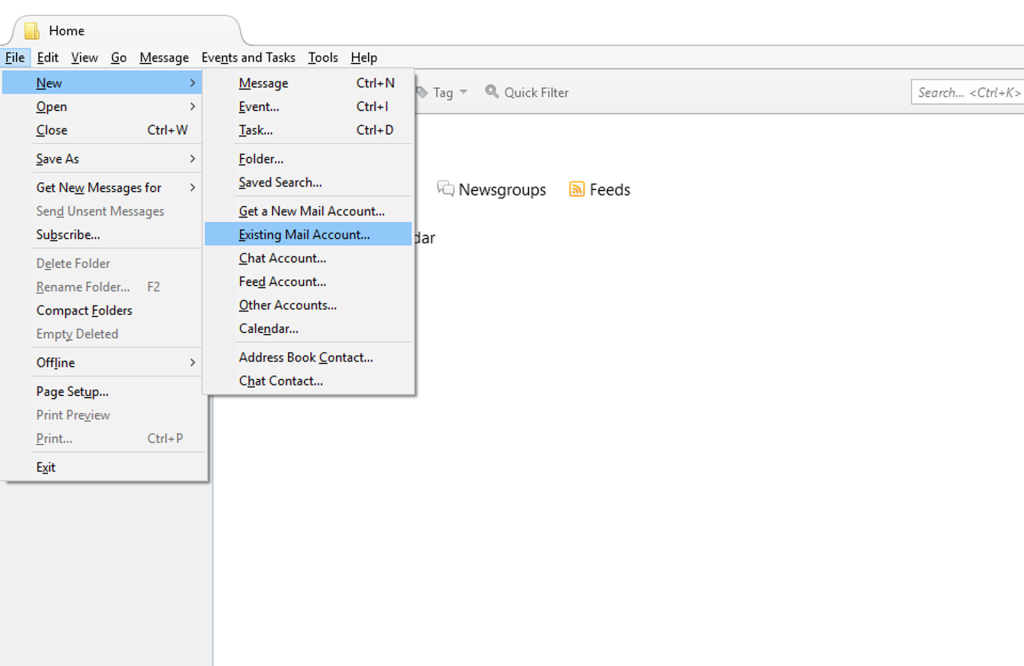Open the Help menu
The width and height of the screenshot is (1024, 666).
click(364, 57)
